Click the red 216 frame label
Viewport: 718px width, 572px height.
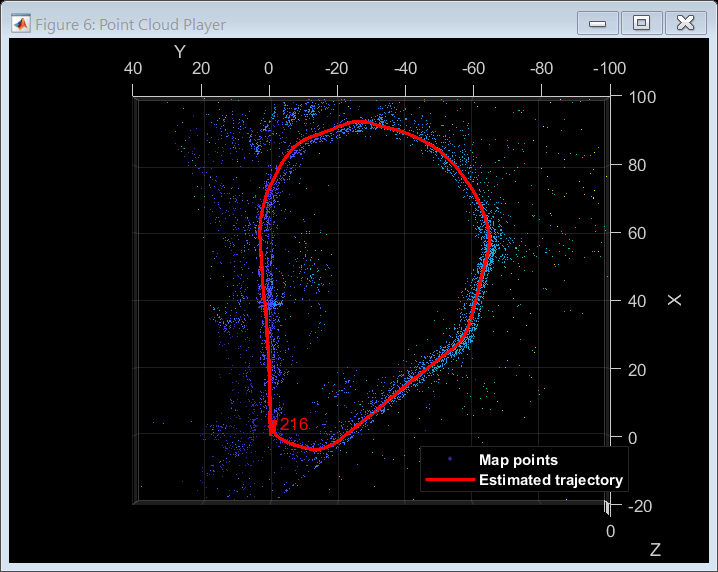pos(294,424)
